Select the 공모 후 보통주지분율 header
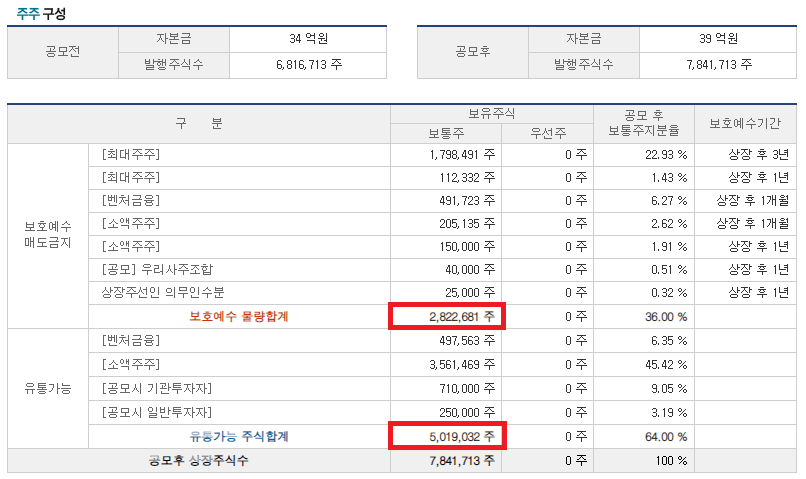Screen dimensions: 806x479 pos(644,123)
